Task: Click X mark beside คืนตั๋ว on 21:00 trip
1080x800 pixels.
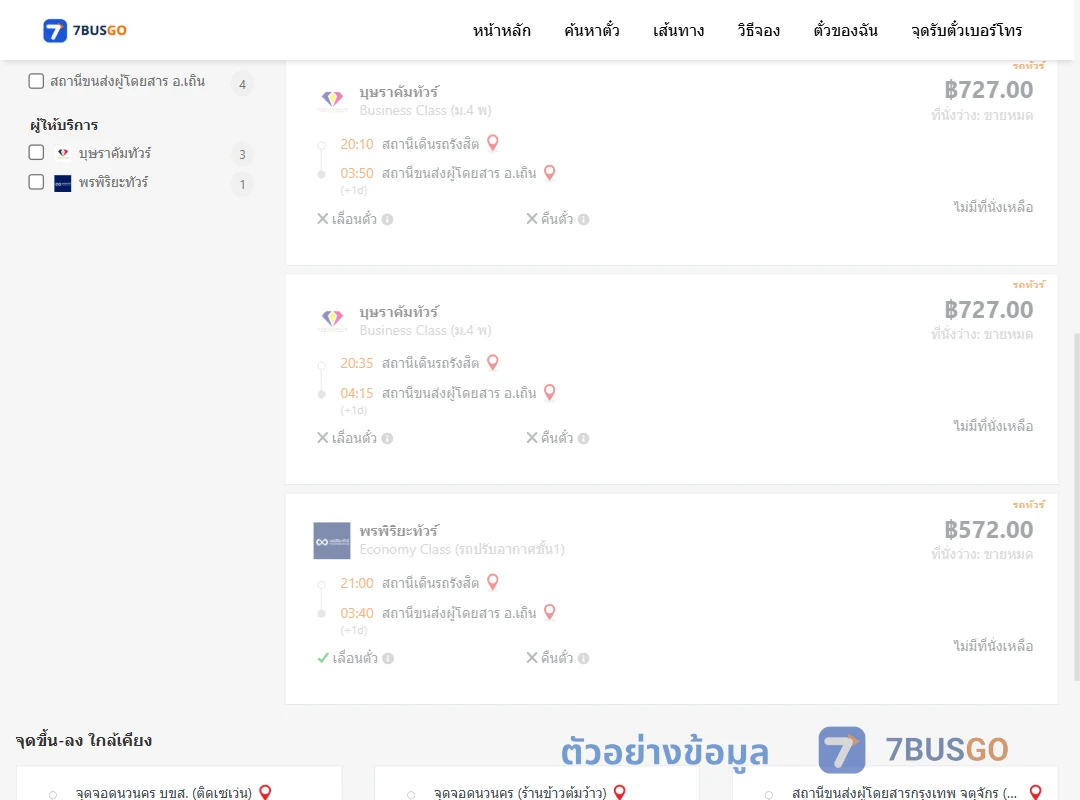Action: (x=532, y=657)
